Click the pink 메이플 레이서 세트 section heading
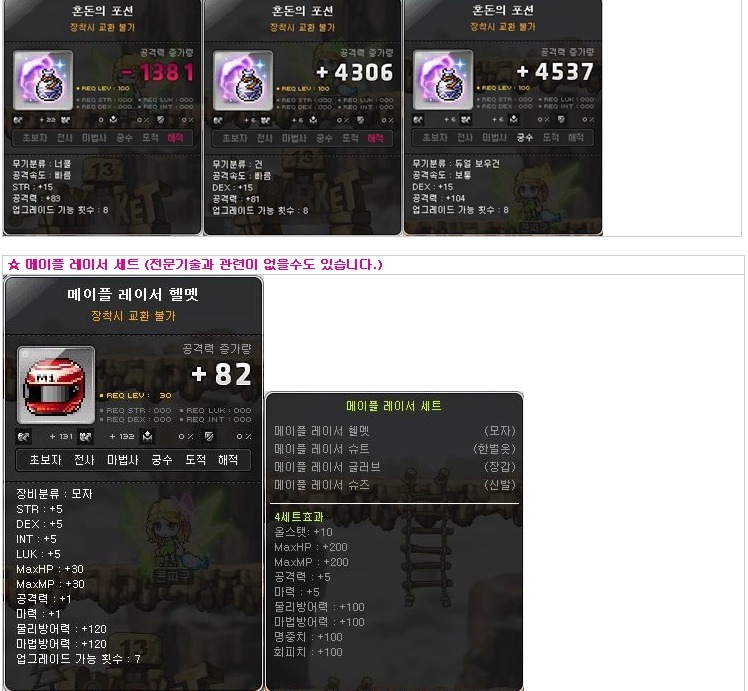Image resolution: width=748 pixels, height=691 pixels. tap(195, 264)
